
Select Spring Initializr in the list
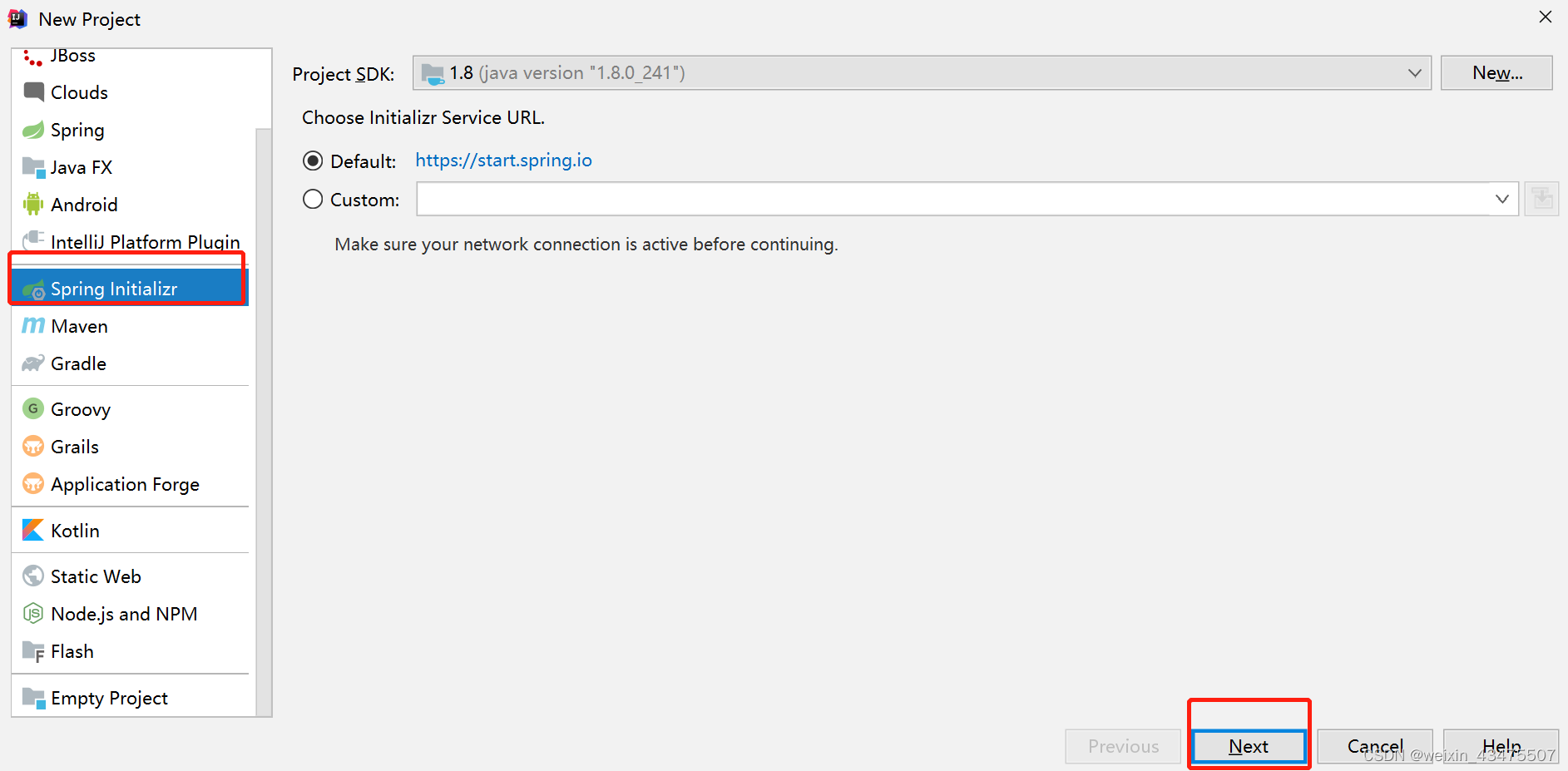(130, 289)
